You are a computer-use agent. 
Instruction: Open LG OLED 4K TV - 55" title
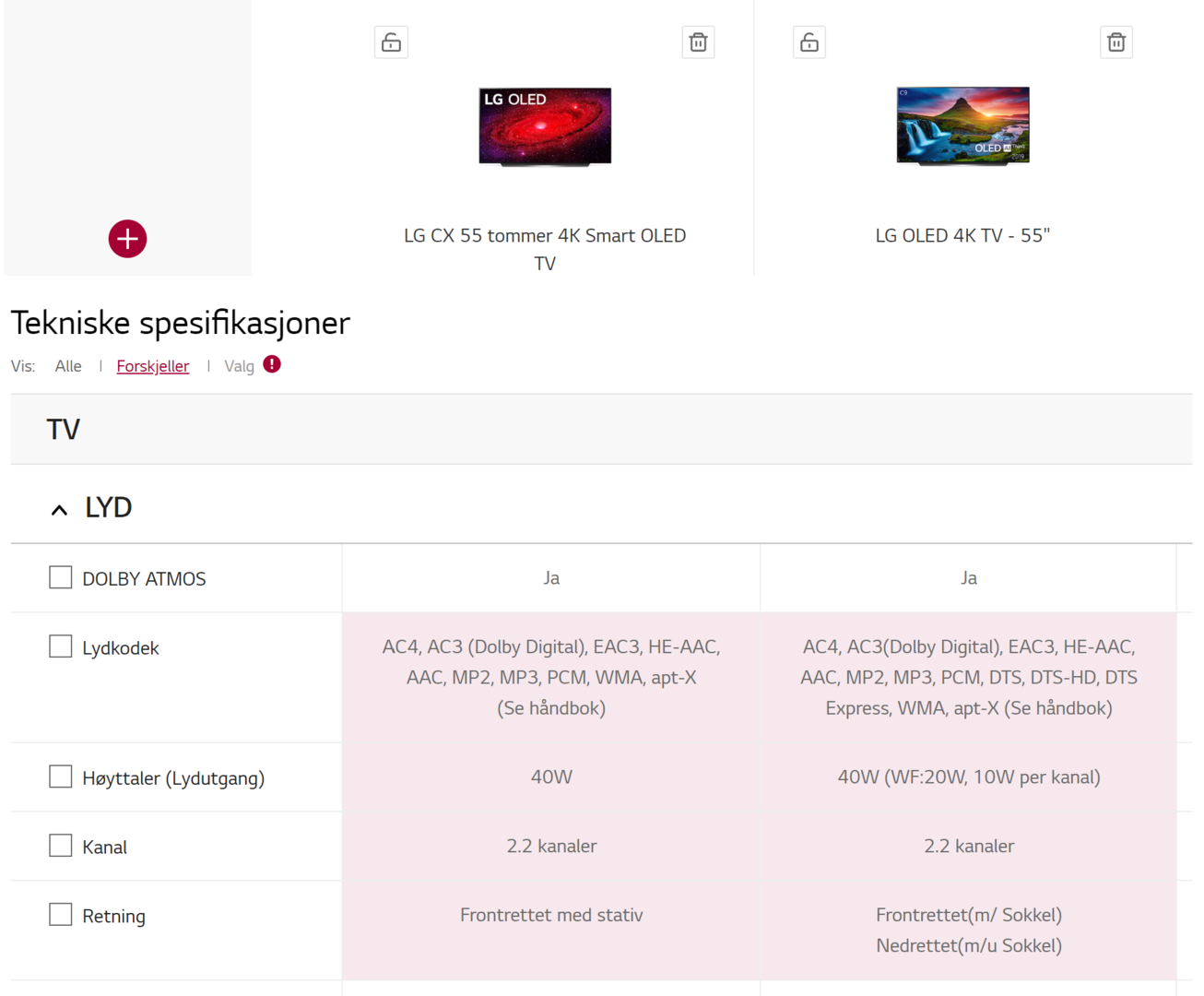point(962,236)
